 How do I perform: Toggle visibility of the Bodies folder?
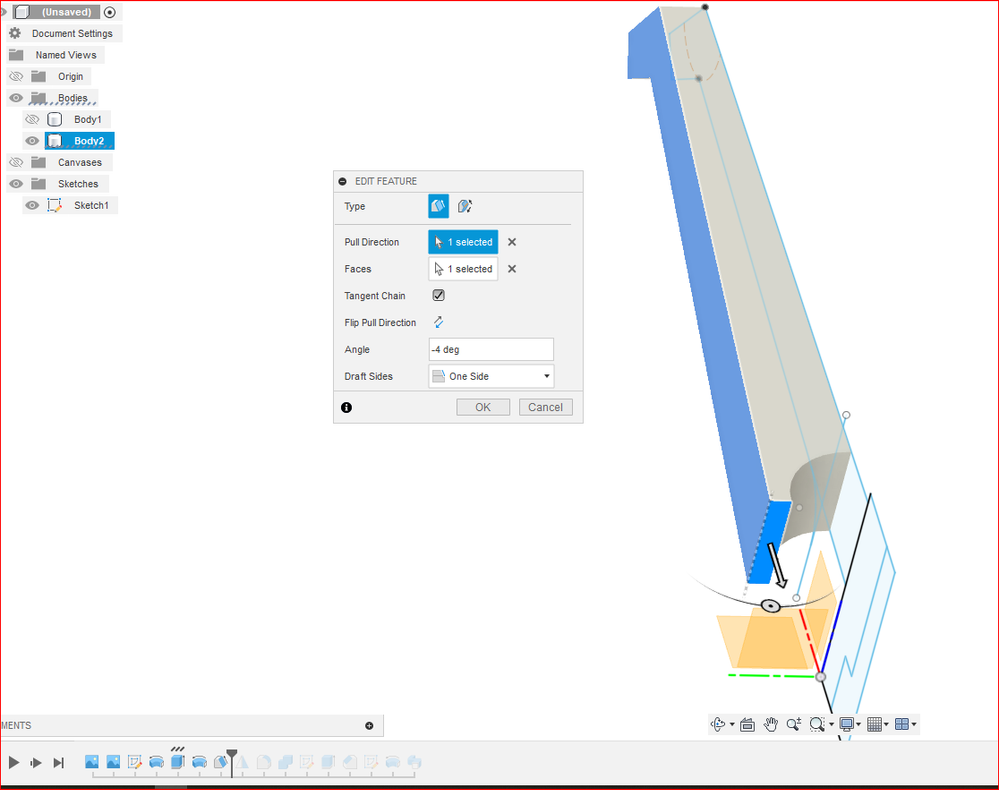pos(16,98)
